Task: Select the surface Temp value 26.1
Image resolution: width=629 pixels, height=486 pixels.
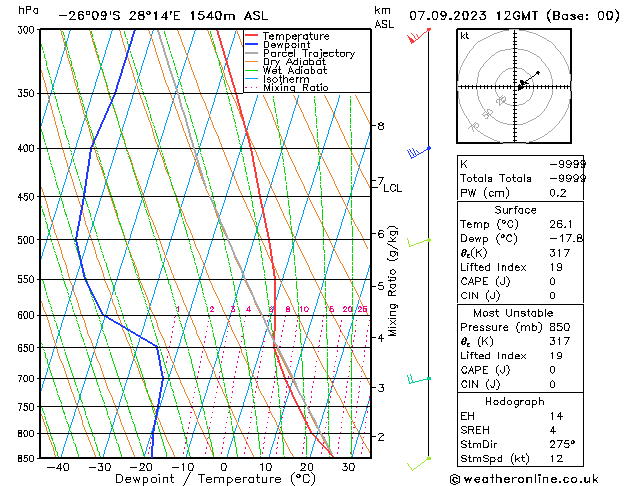Action: (x=561, y=225)
